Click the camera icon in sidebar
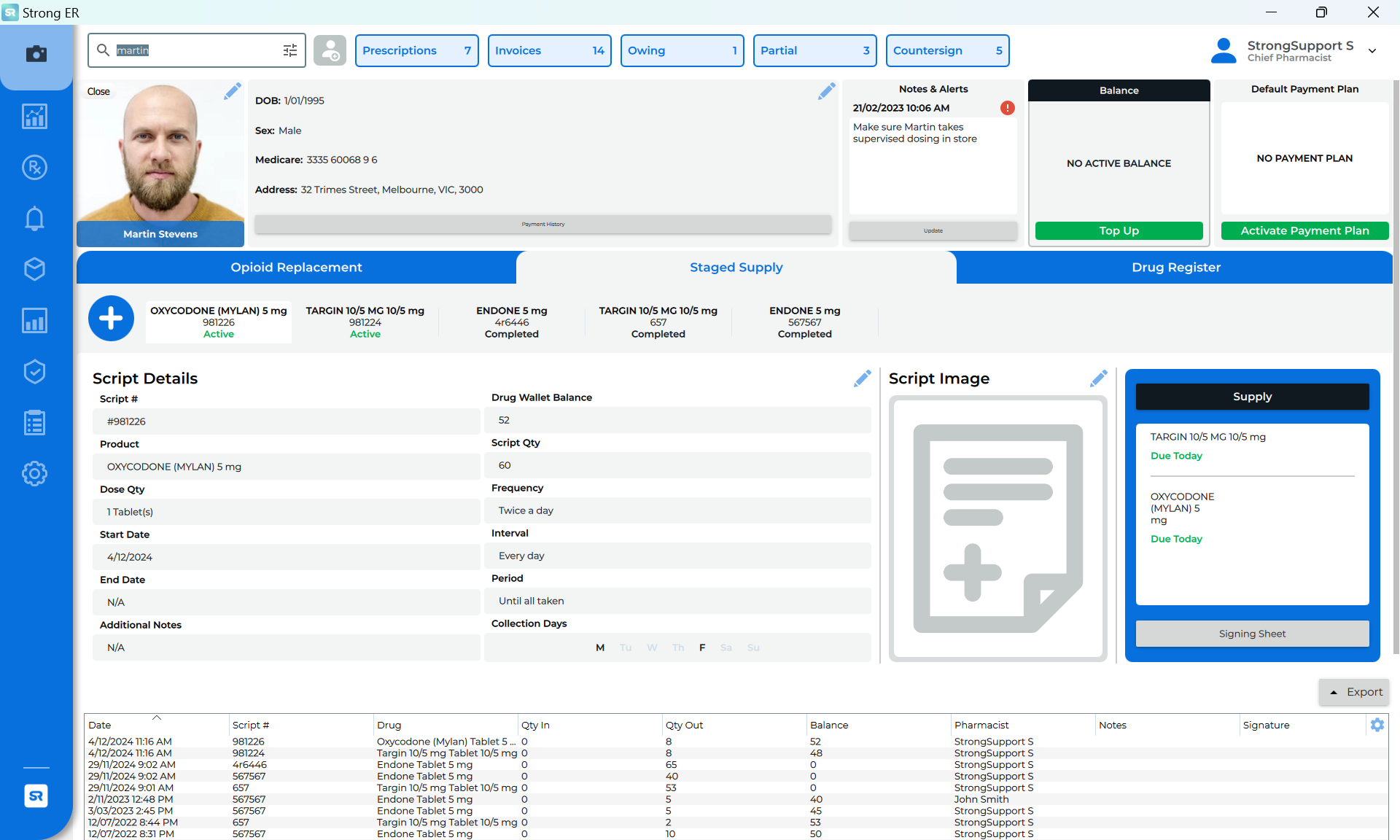 click(x=36, y=54)
